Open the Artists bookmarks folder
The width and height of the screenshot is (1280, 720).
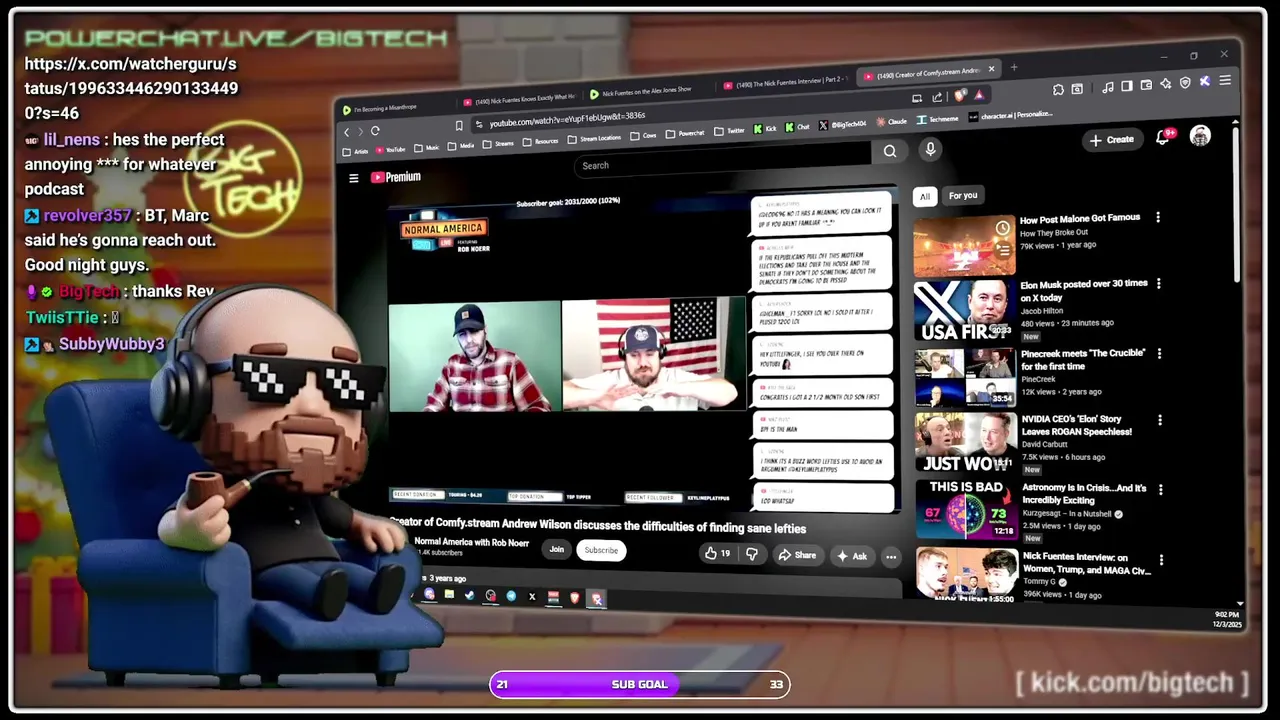tap(355, 151)
